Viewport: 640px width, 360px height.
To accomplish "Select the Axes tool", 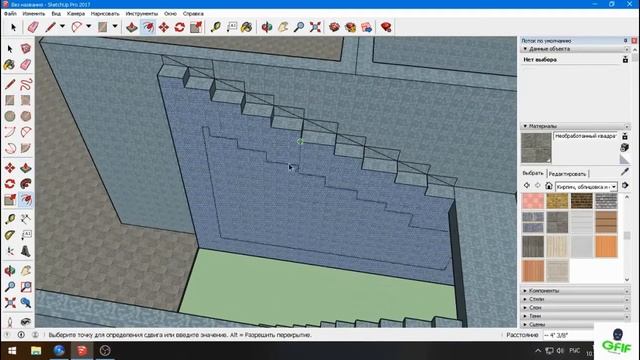I will (10, 251).
